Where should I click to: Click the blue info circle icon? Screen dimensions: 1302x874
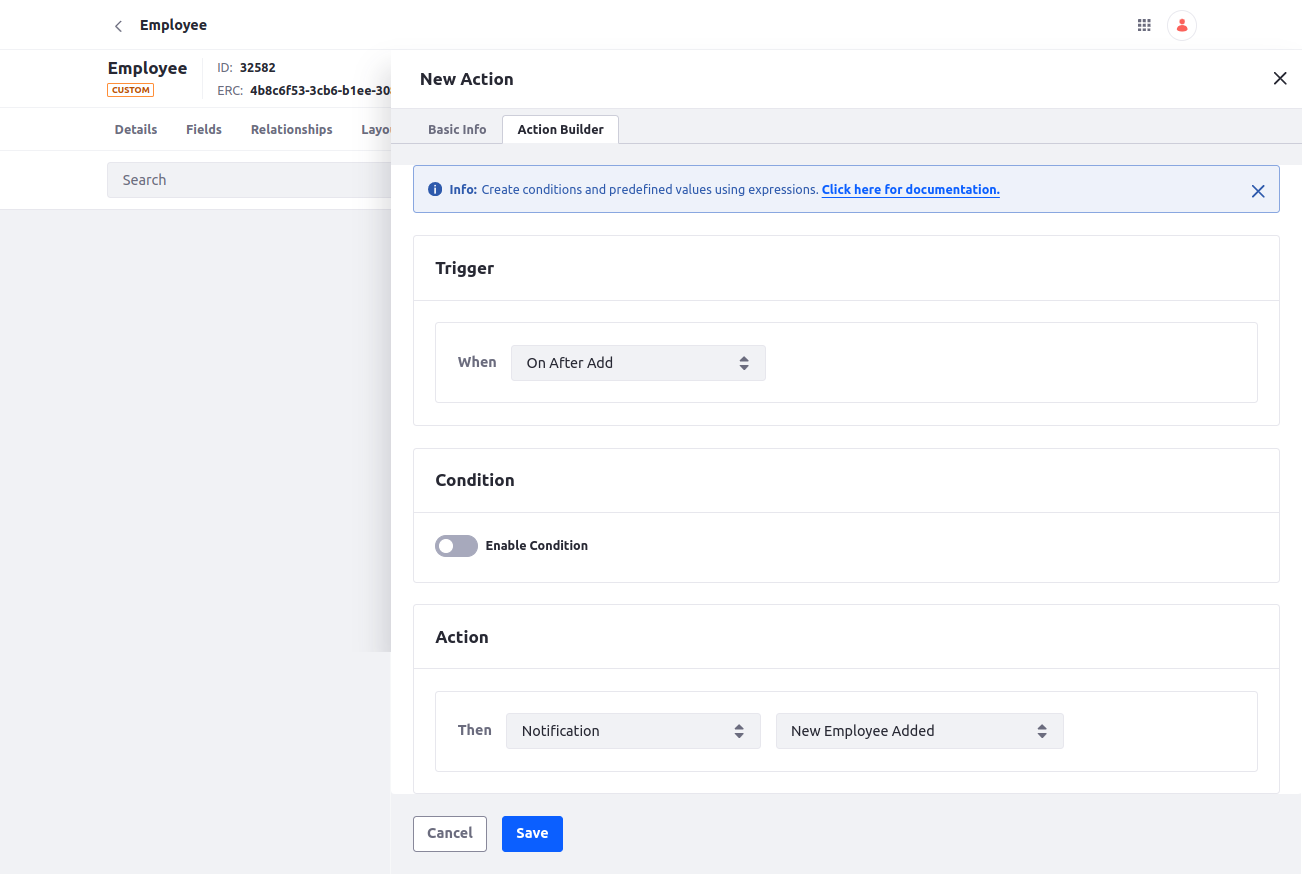coord(435,189)
